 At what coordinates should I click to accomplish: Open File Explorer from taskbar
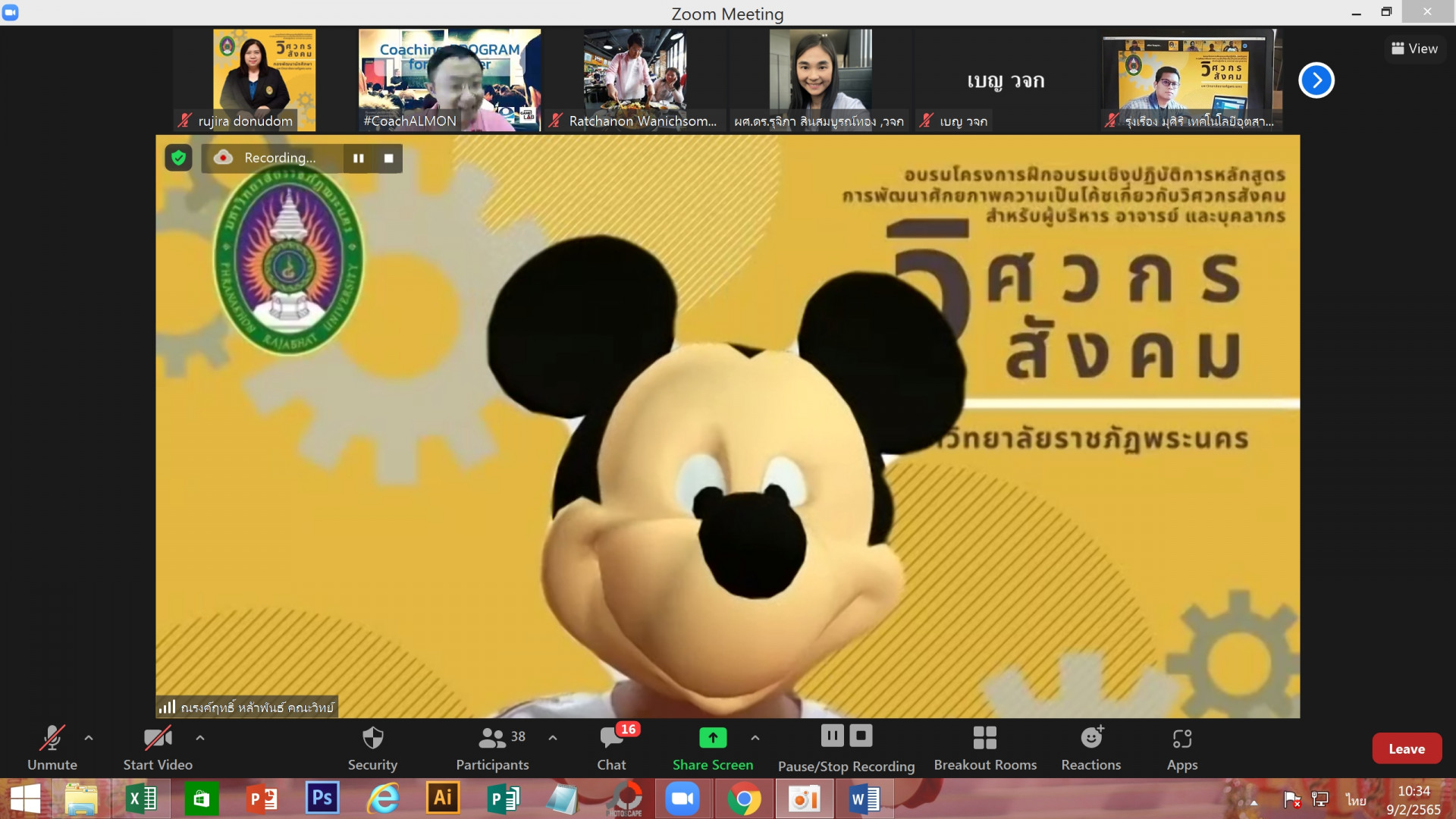point(81,799)
